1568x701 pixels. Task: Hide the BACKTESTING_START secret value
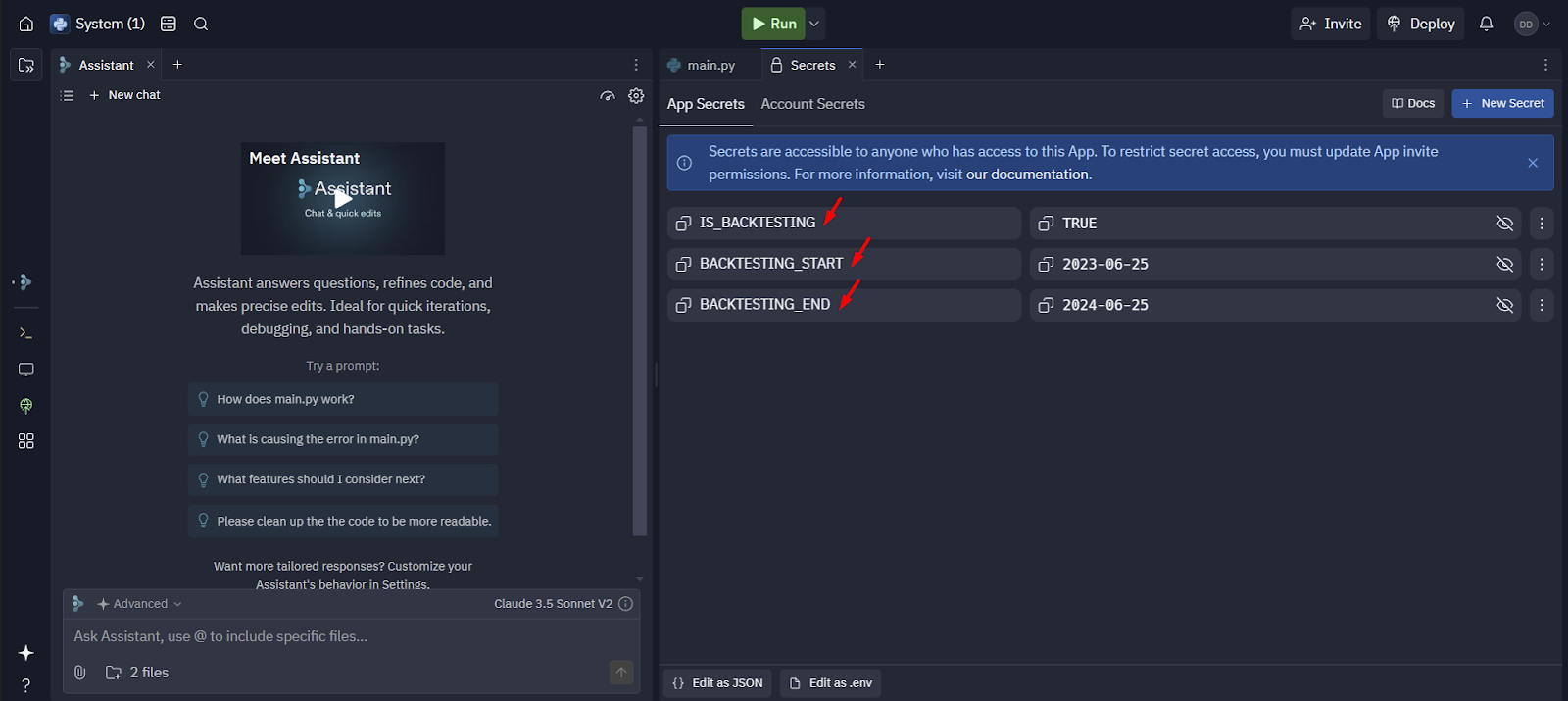tap(1505, 265)
